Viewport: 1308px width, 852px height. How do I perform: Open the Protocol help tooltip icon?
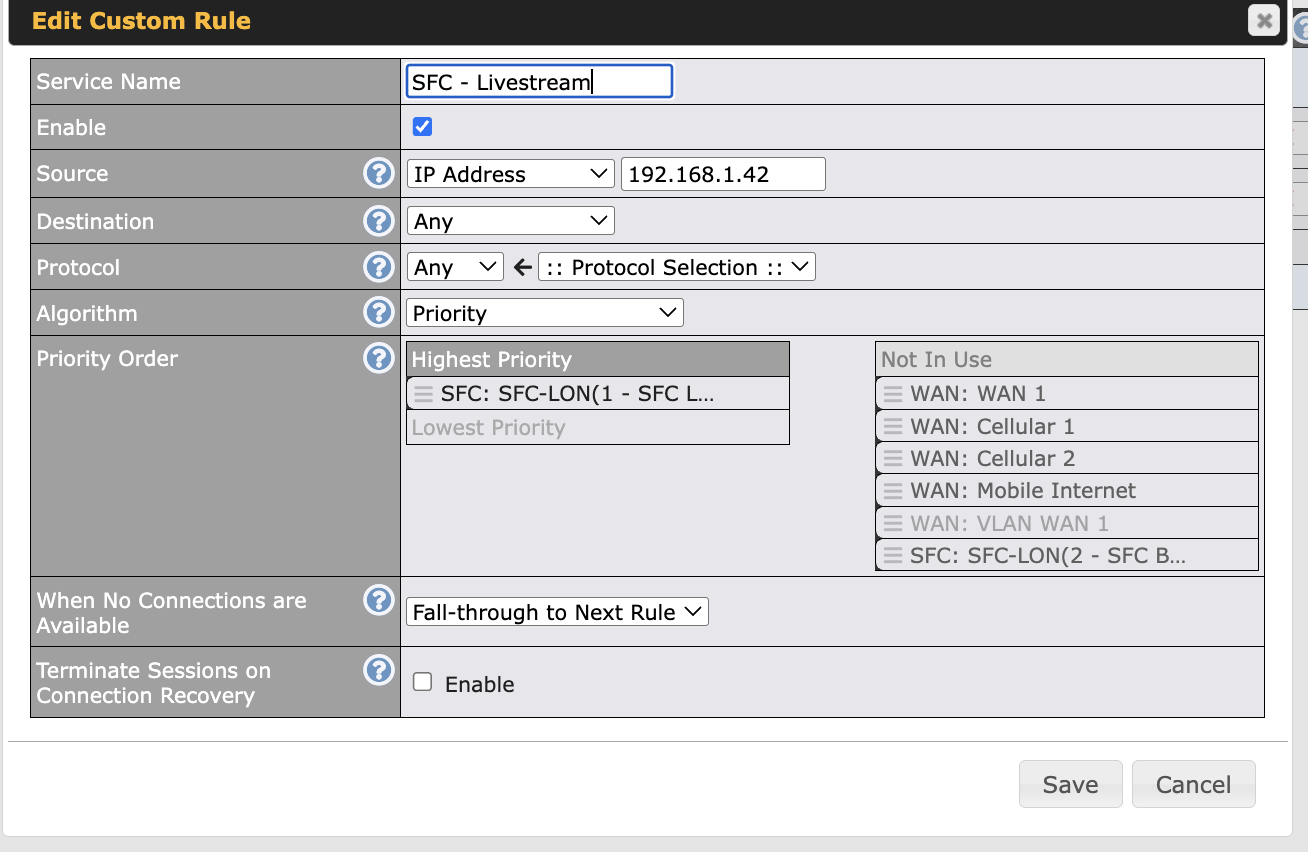(378, 267)
